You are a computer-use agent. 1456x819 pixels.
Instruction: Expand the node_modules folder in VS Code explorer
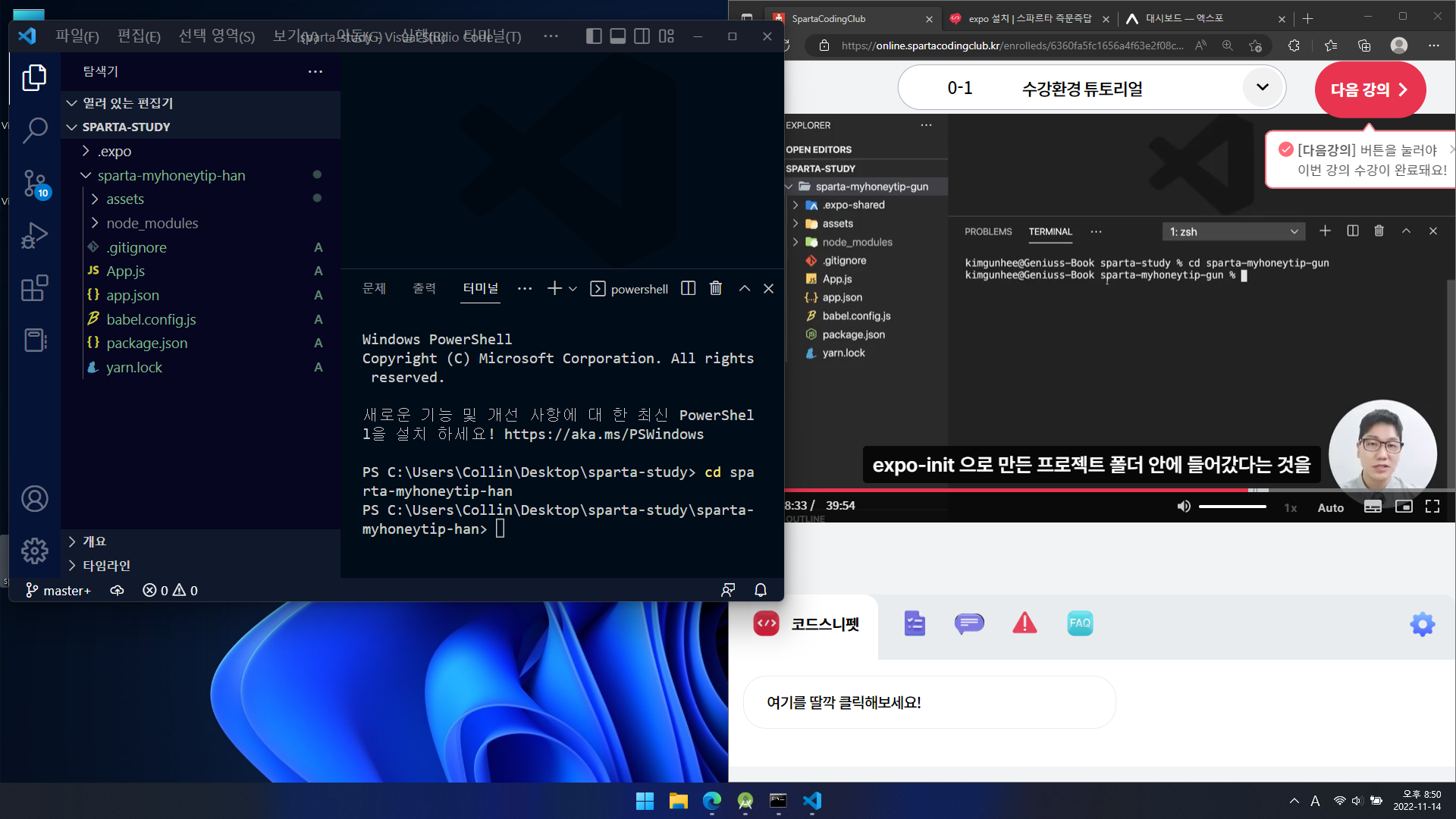(x=95, y=223)
